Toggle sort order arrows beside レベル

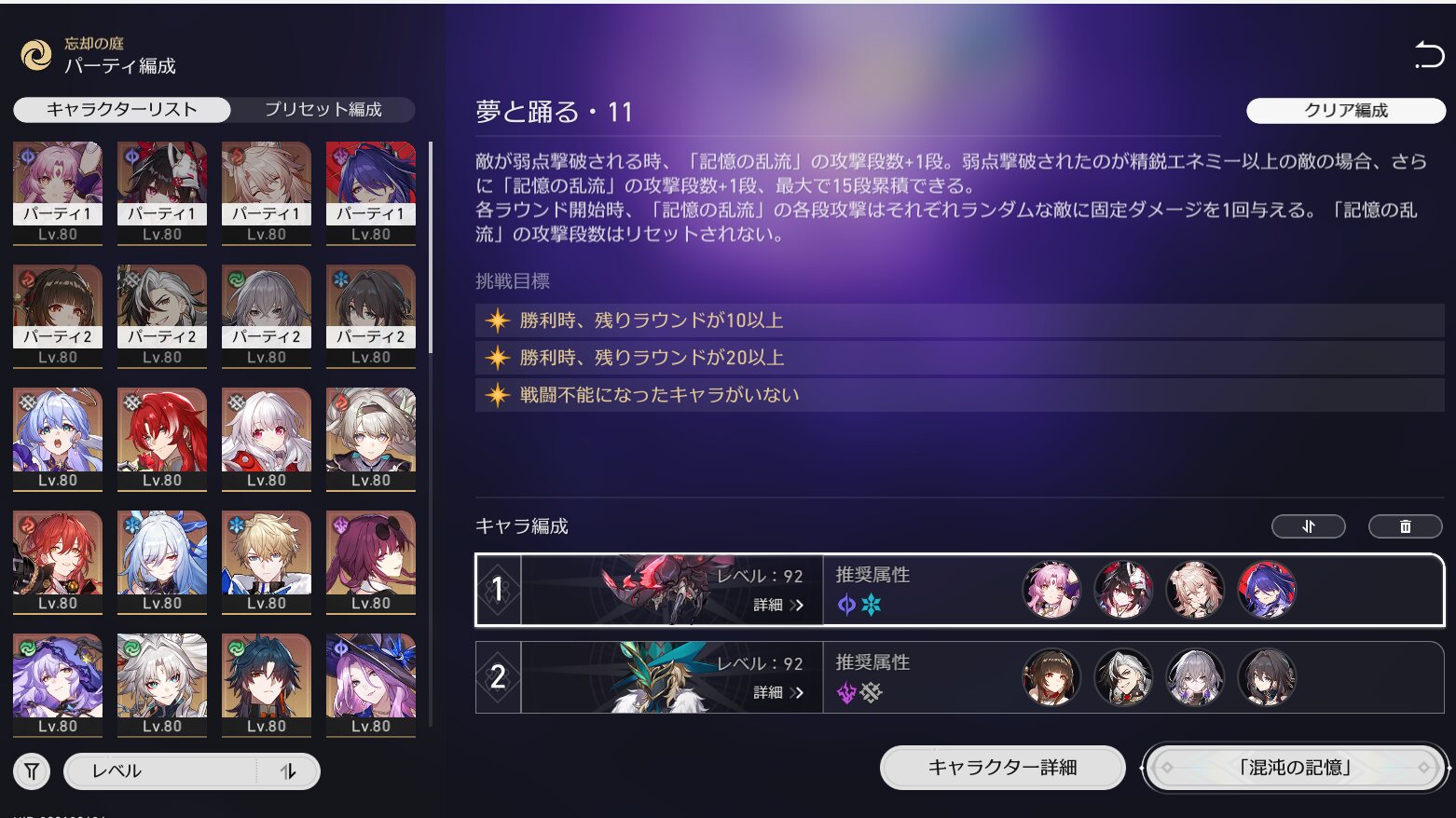coord(288,771)
